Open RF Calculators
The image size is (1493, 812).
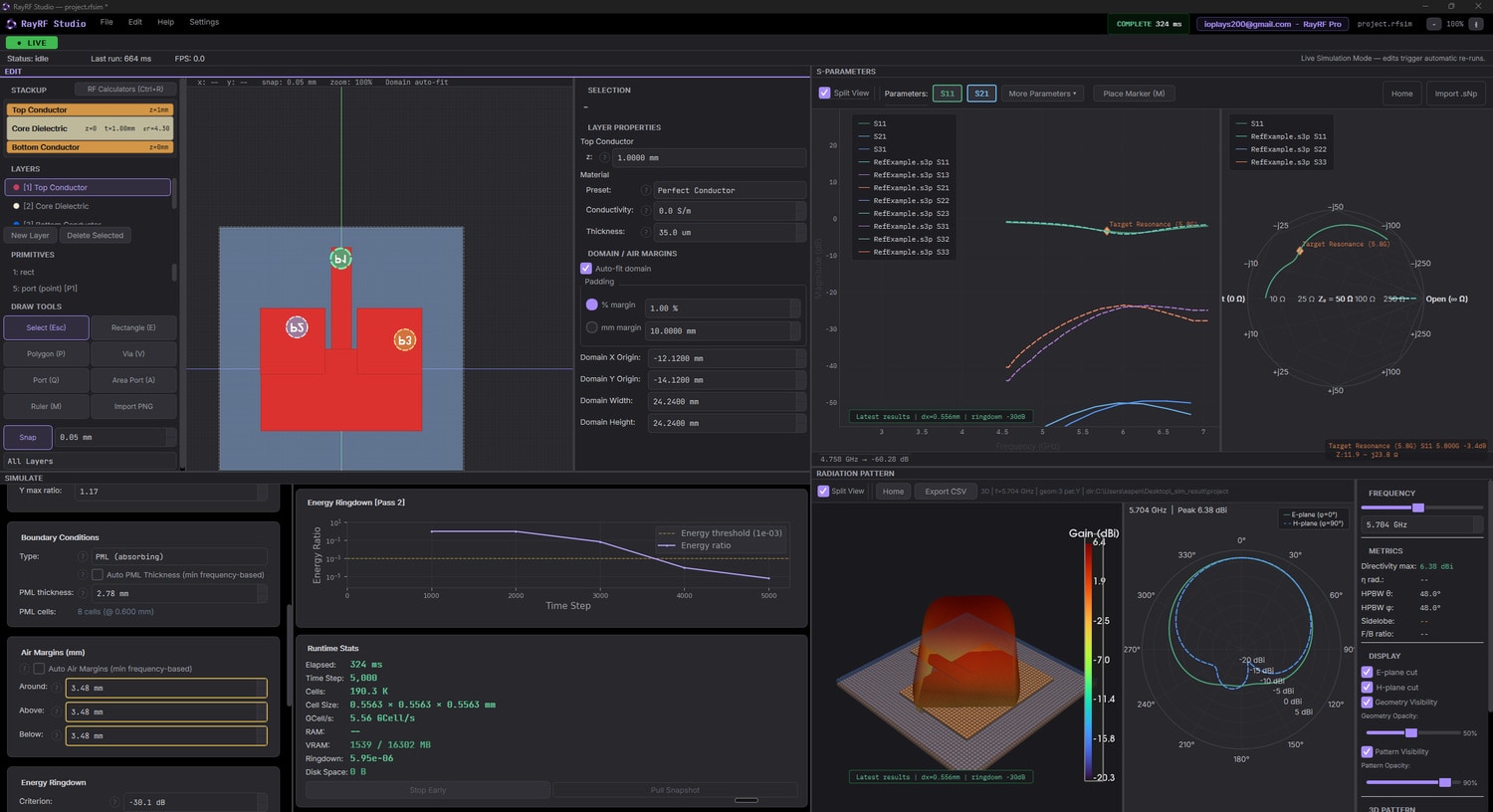[125, 90]
